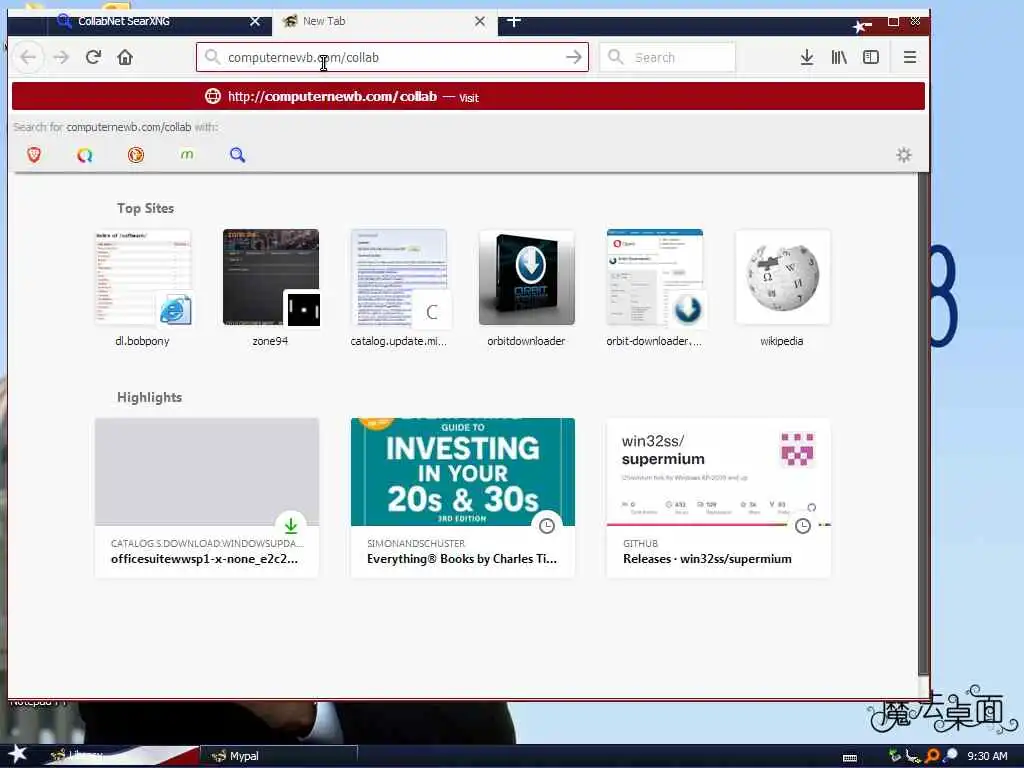The image size is (1024, 768).
Task: Open search settings gear icon
Action: coord(904,155)
